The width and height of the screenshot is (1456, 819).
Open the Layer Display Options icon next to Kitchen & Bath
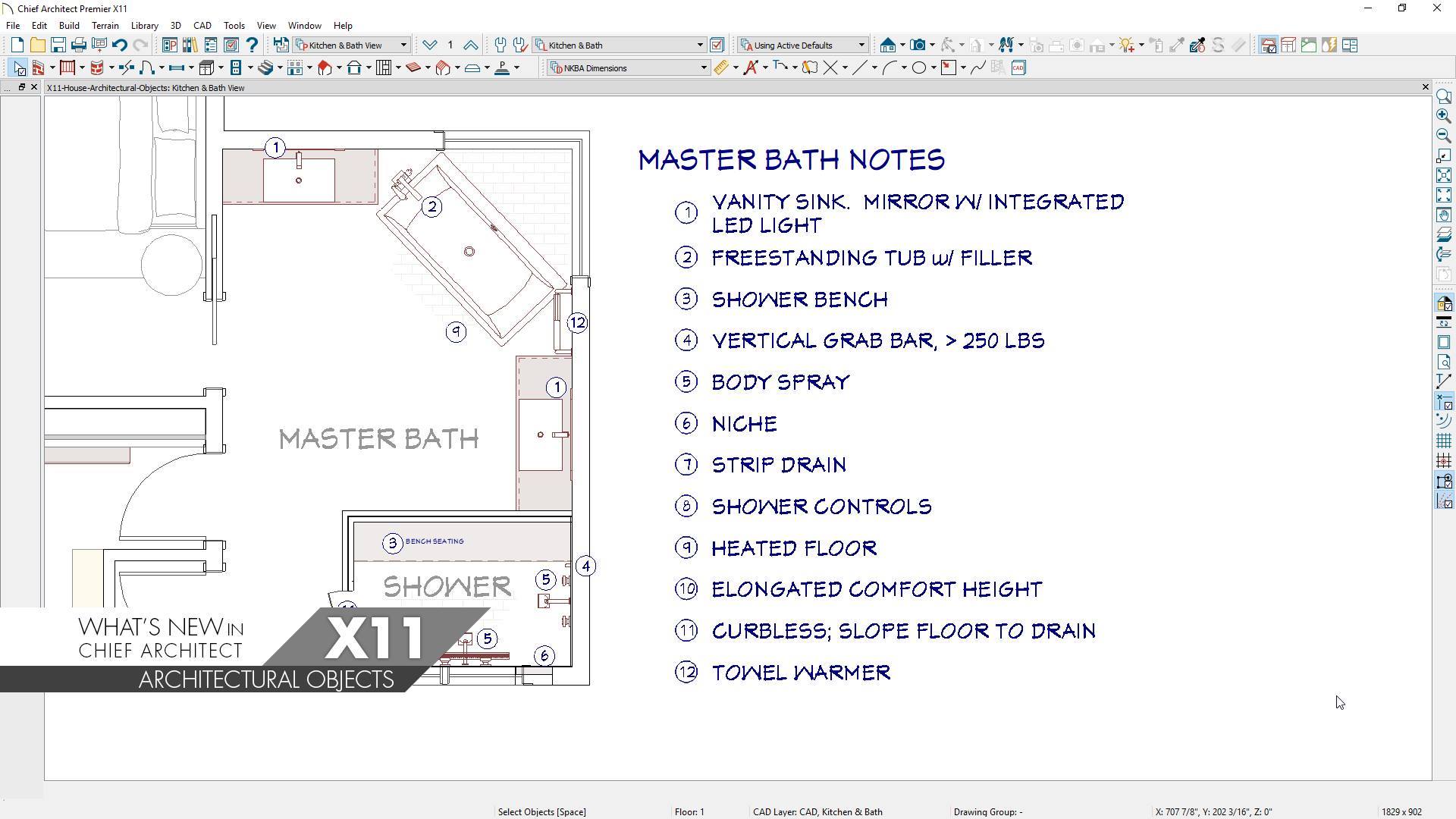[x=717, y=45]
